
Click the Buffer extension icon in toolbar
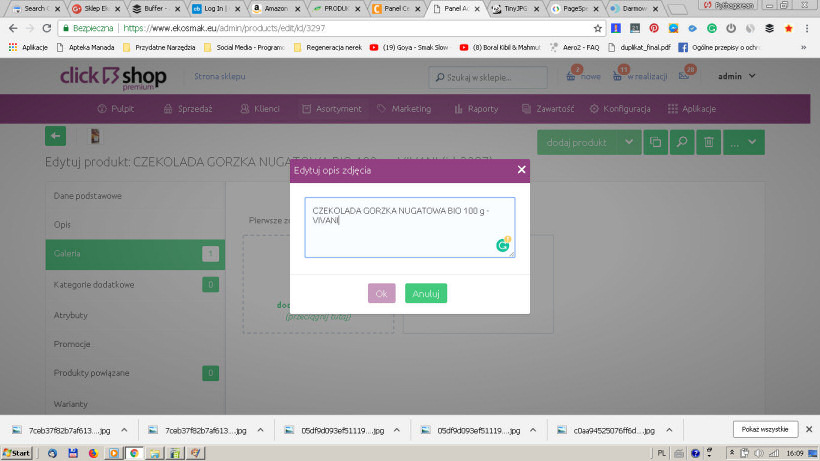click(769, 28)
